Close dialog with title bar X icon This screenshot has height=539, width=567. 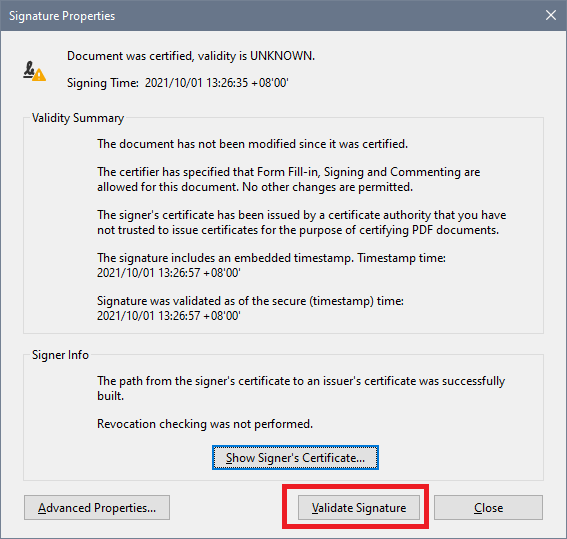(x=551, y=15)
